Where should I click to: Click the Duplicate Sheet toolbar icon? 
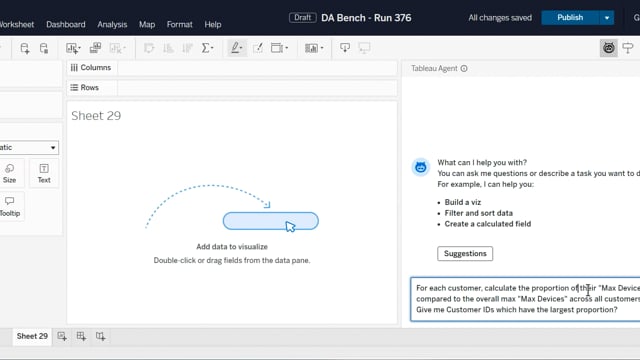point(96,48)
